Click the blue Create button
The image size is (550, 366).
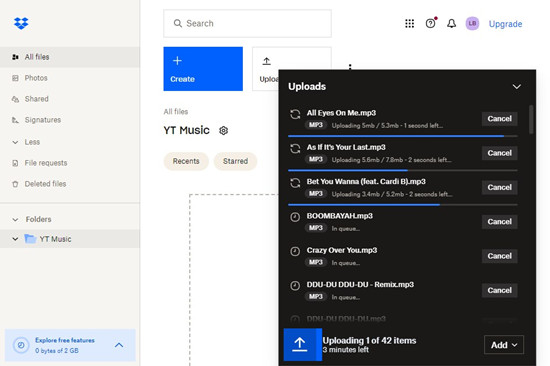203,69
